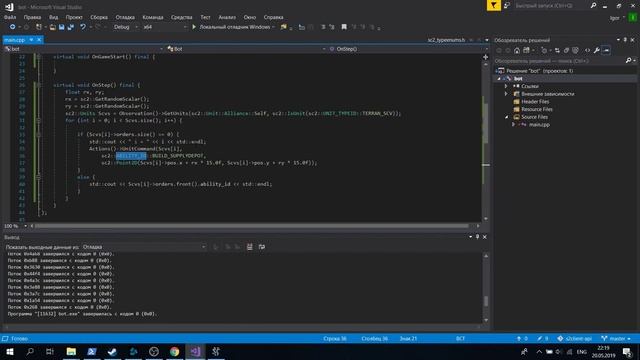Click the Save file toolbar icon
This screenshot has width=640, height=360.
tap(62, 27)
